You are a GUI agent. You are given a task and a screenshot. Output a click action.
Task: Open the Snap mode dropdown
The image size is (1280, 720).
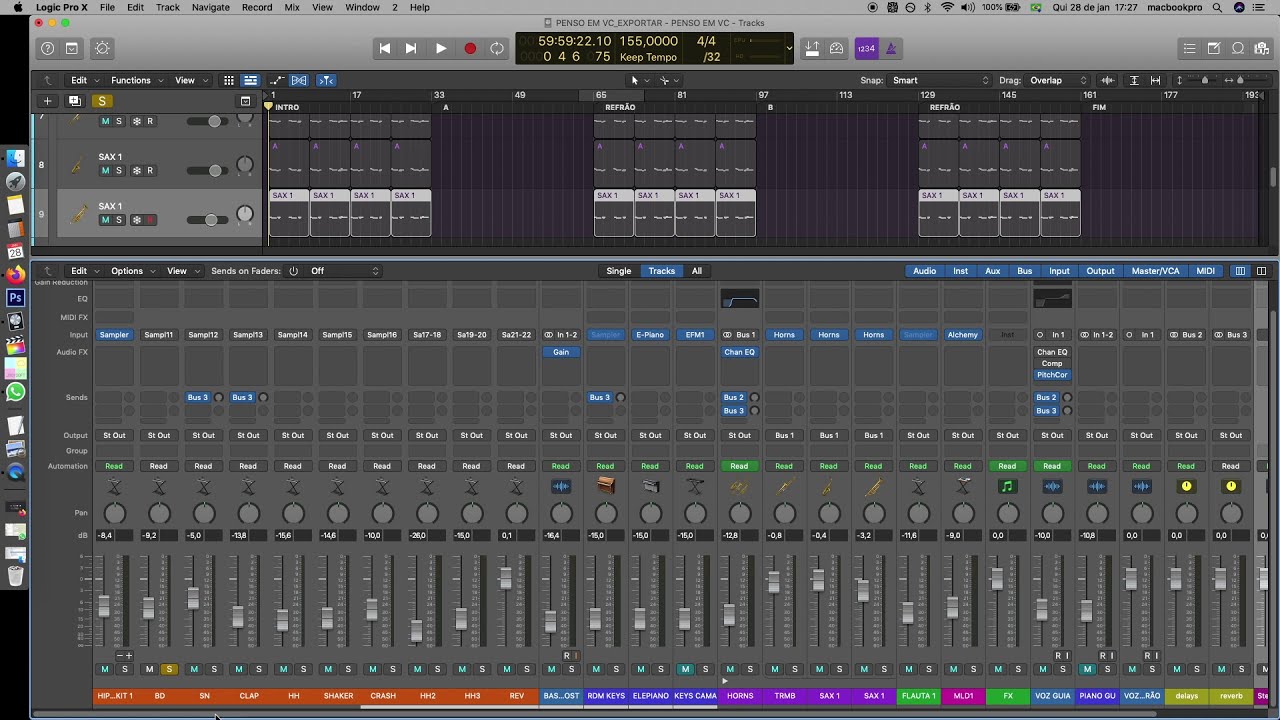(940, 80)
